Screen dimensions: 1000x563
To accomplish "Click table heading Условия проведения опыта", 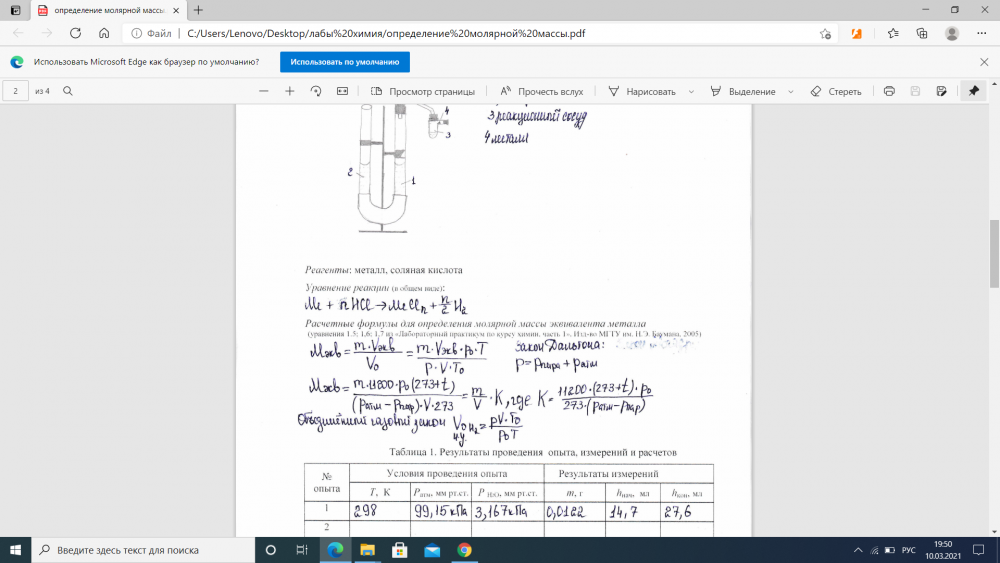I will click(x=446, y=473).
